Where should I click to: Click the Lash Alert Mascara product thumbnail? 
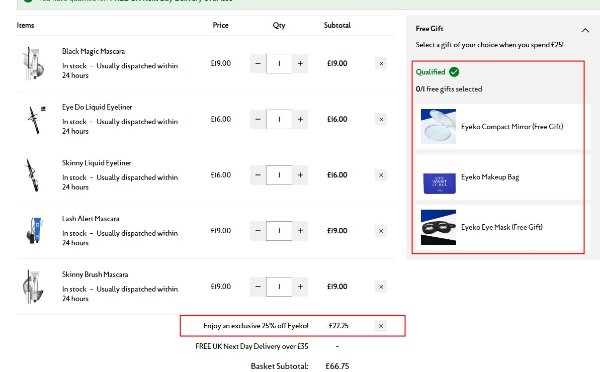(34, 230)
